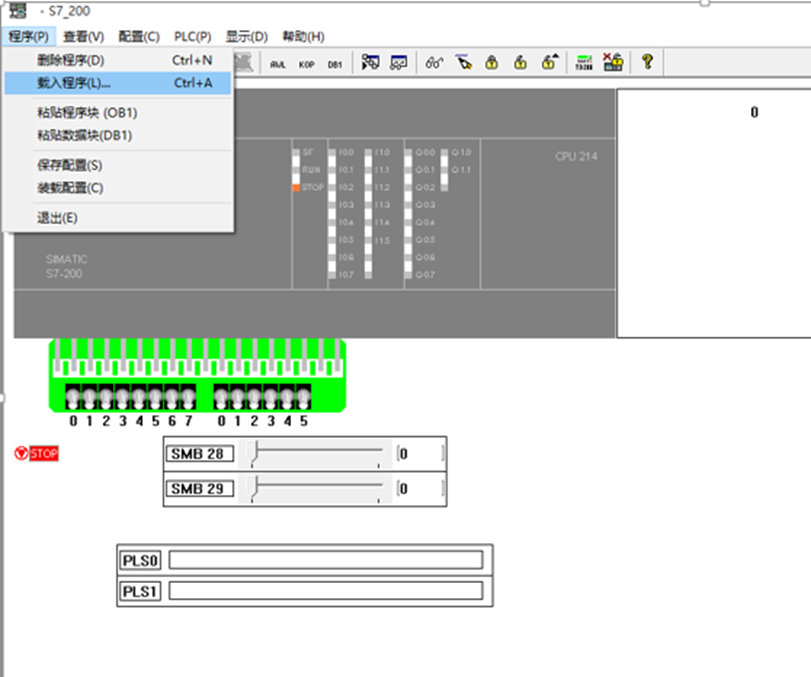
Task: Click the SMB 28 value field
Action: click(x=420, y=454)
